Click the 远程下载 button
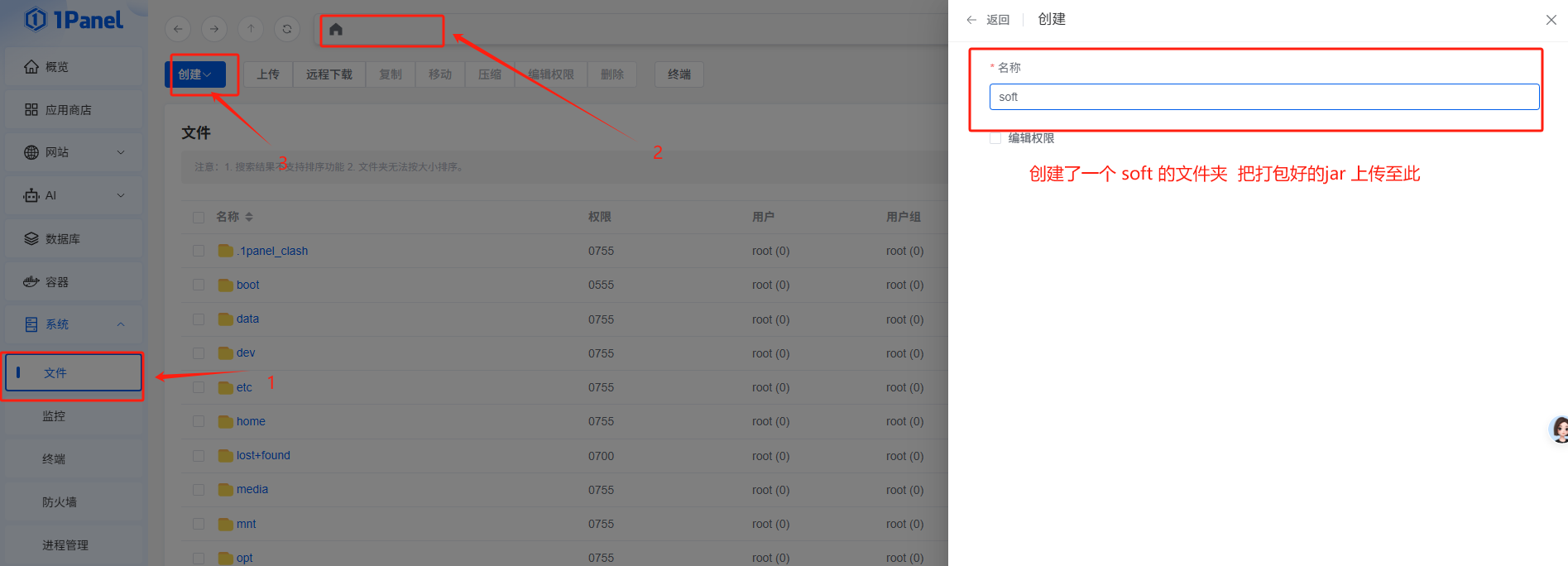Screen dimensions: 1568x566 tap(329, 74)
